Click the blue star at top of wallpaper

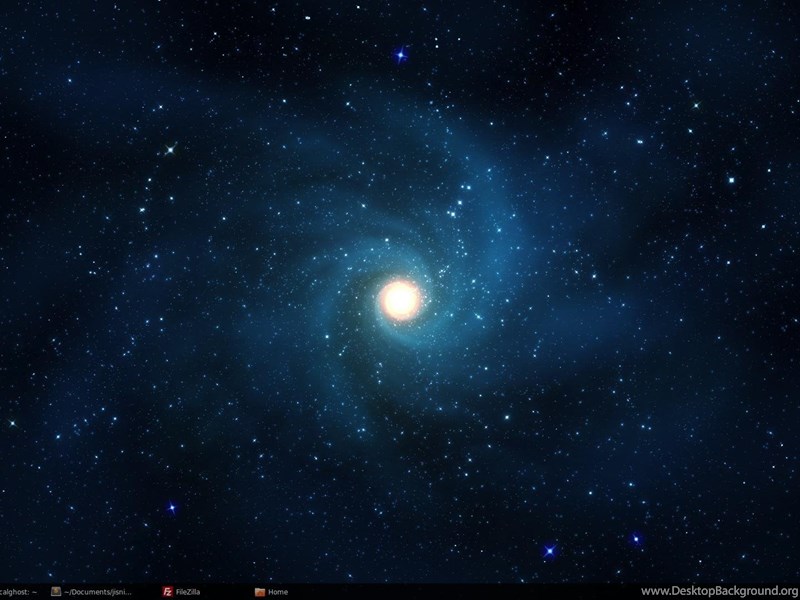[x=401, y=55]
